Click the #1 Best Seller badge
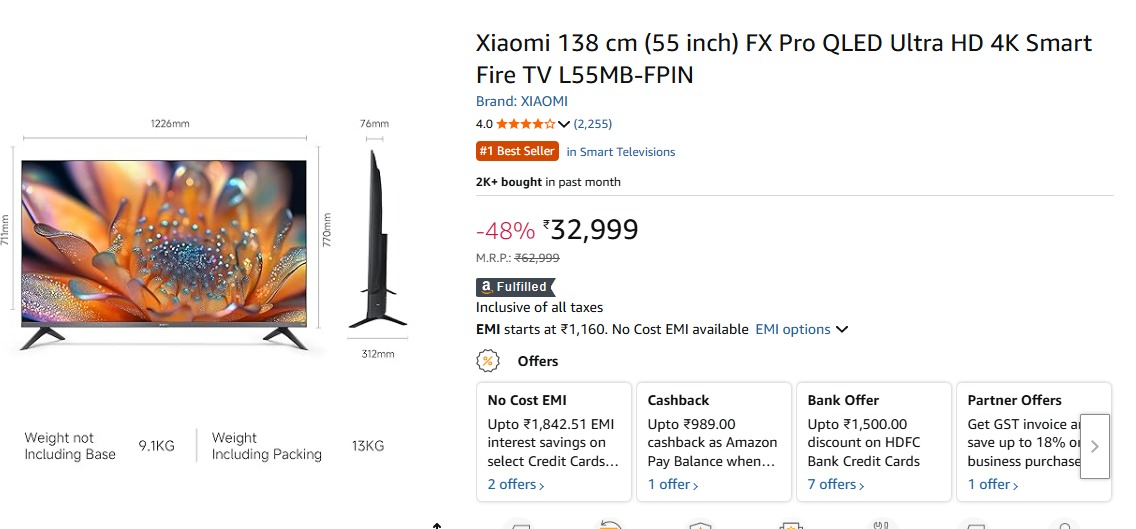Image resolution: width=1136 pixels, height=529 pixels. pyautogui.click(x=517, y=152)
